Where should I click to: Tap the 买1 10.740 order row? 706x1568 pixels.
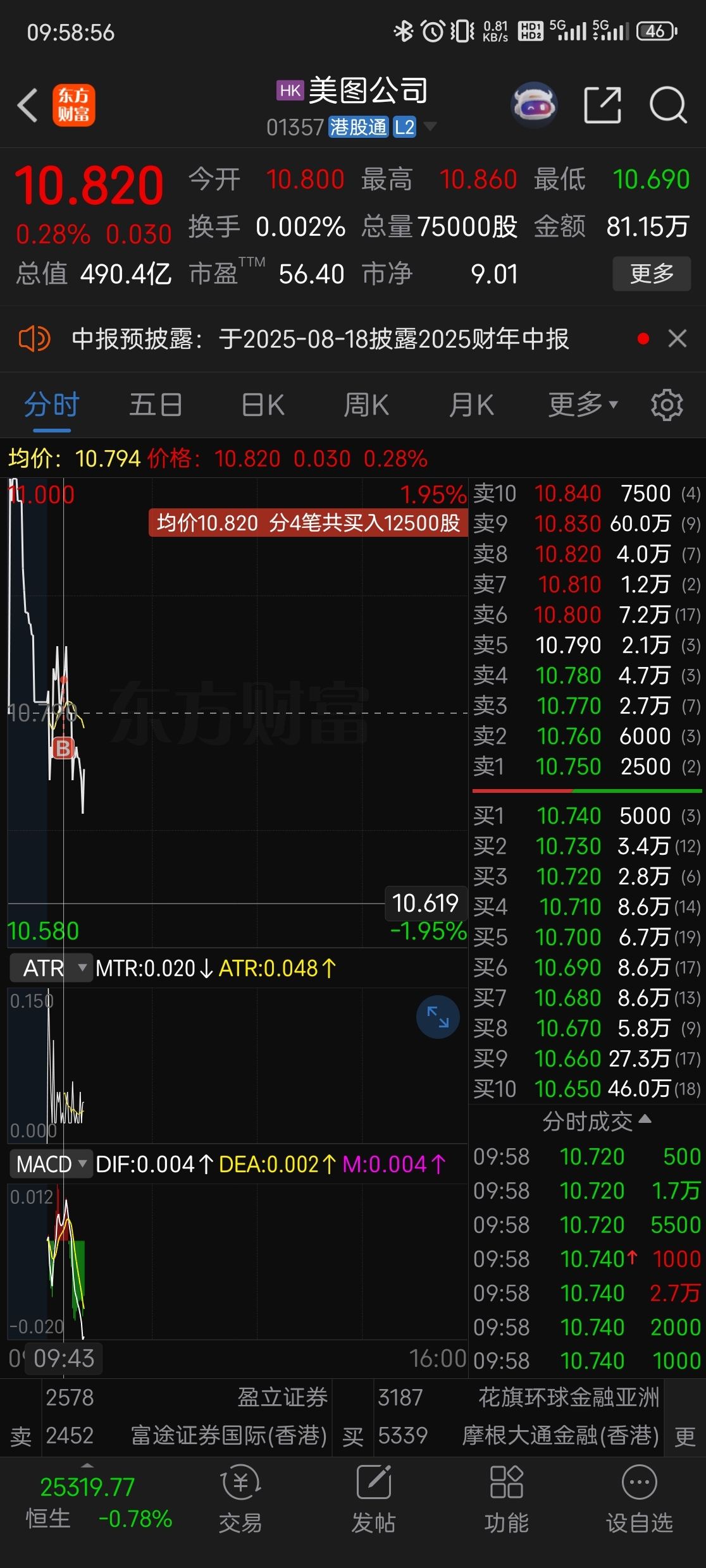click(587, 816)
